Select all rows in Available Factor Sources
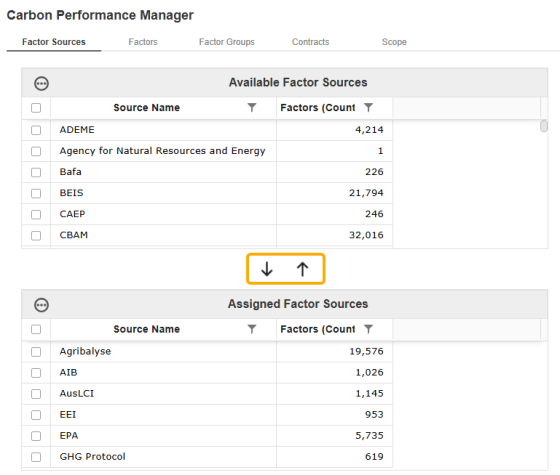The image size is (560, 475). 36,108
